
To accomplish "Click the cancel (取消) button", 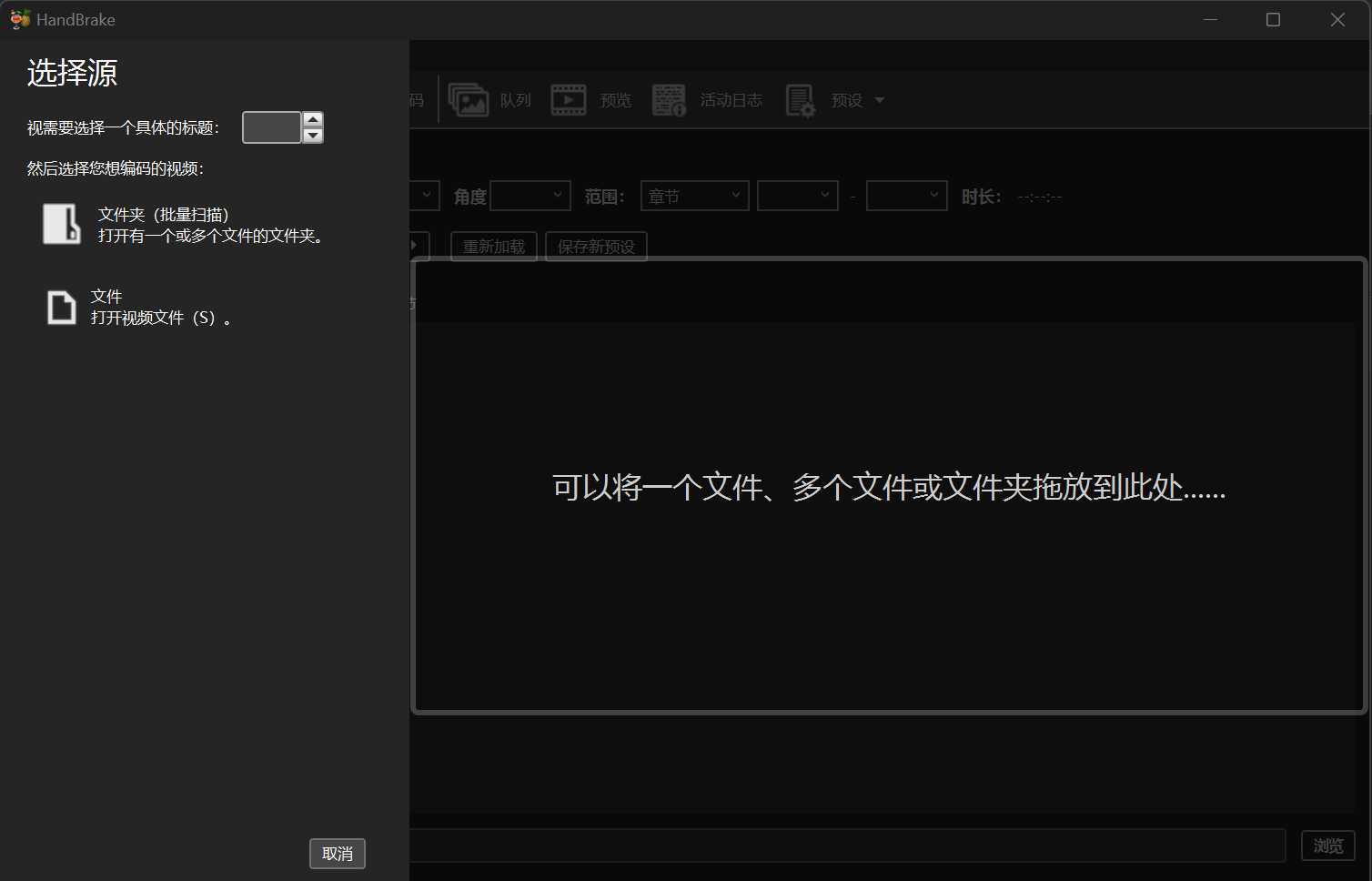I will point(337,854).
